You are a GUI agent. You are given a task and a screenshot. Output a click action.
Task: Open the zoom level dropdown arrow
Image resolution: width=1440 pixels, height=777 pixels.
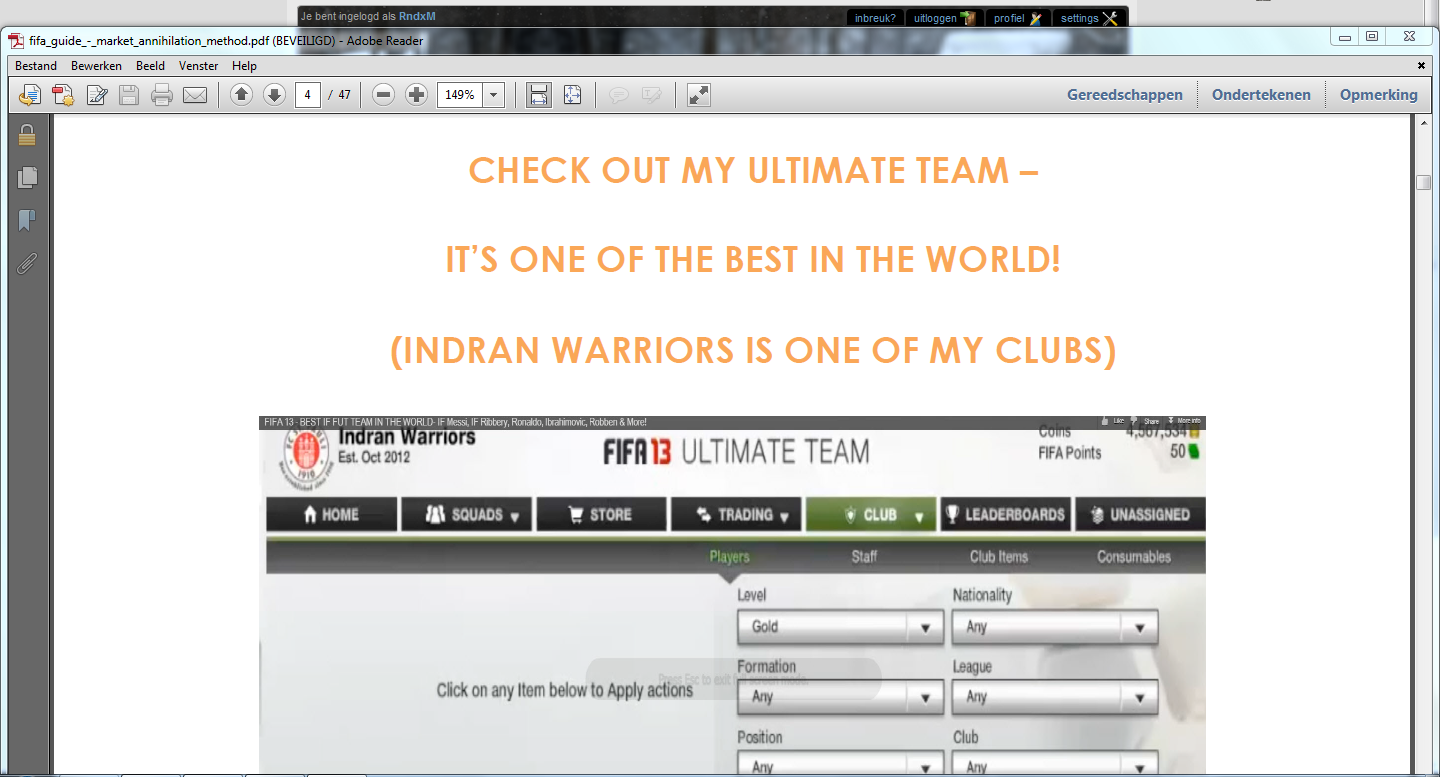[x=494, y=95]
